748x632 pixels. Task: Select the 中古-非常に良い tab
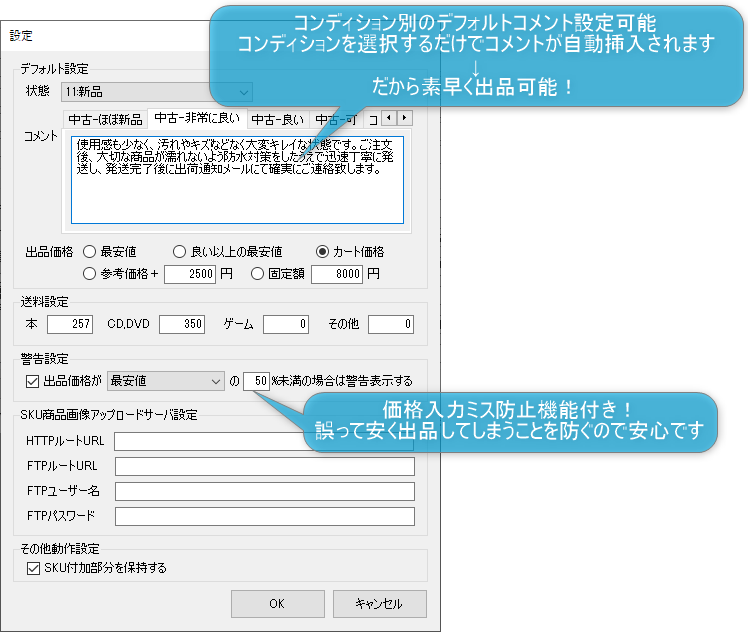tap(196, 118)
